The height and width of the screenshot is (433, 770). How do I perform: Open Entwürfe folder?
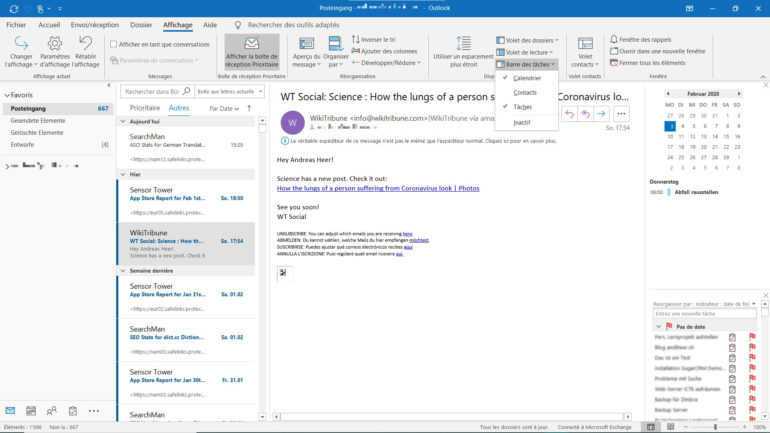pos(23,145)
